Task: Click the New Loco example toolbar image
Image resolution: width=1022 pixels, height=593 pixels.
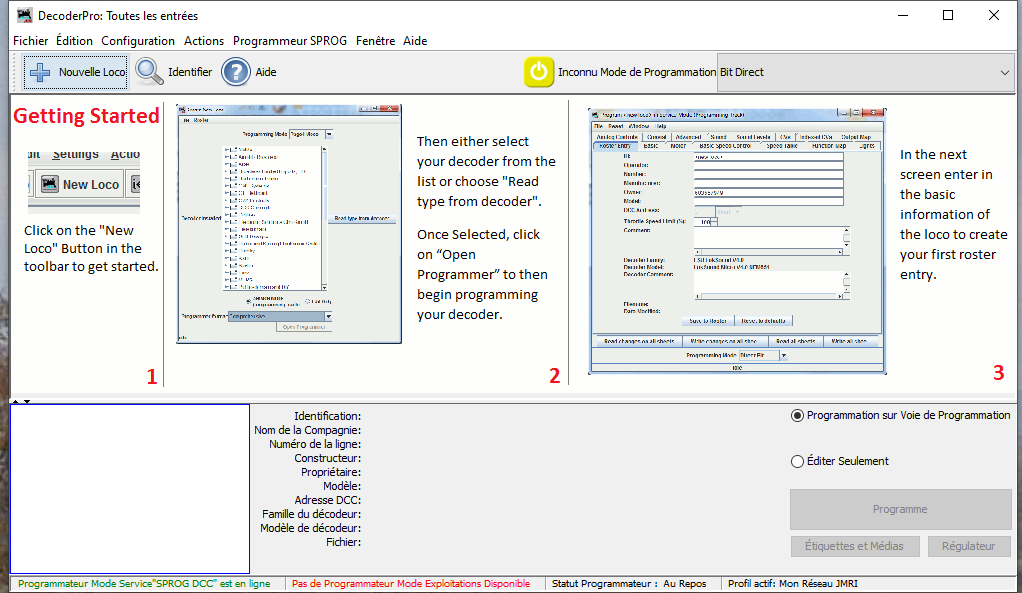Action: click(83, 183)
